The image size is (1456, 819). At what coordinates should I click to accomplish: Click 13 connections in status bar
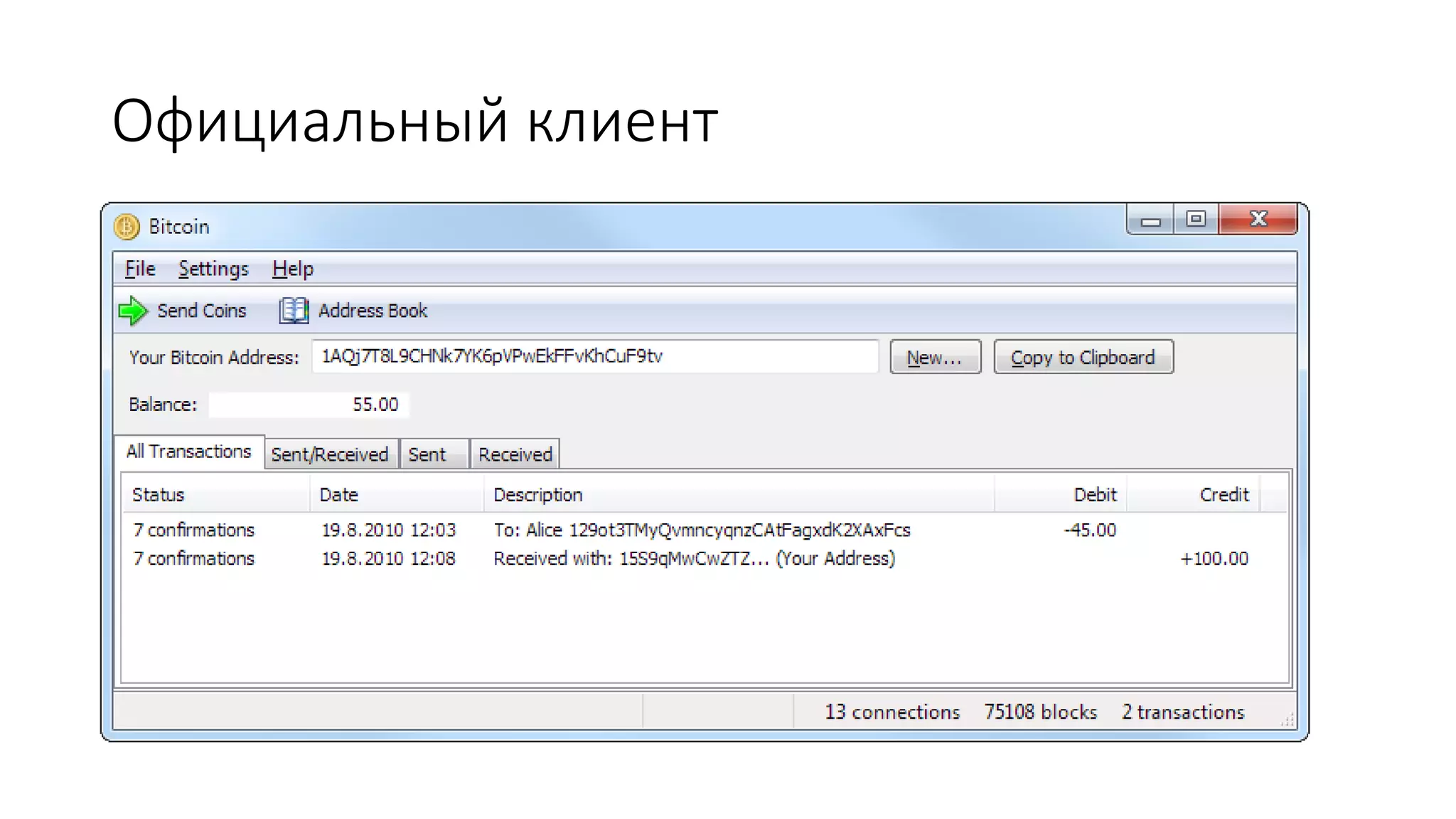(892, 712)
